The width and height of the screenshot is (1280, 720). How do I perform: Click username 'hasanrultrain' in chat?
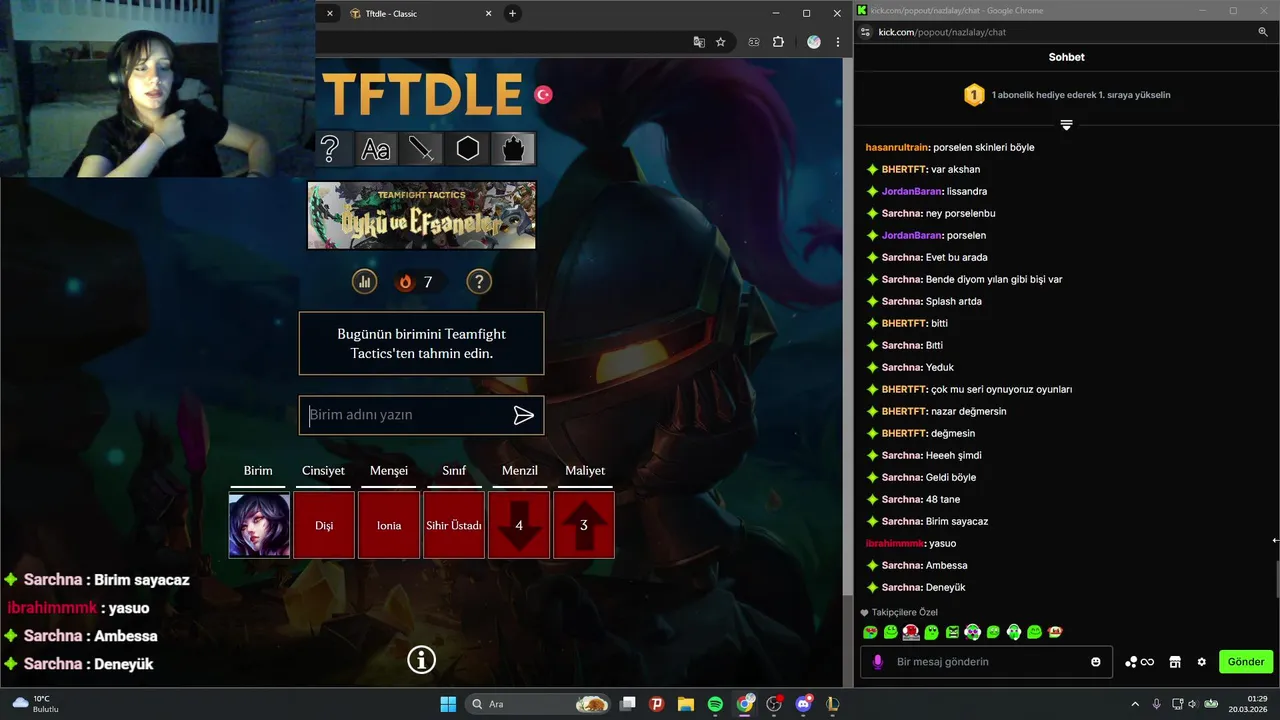tap(897, 147)
